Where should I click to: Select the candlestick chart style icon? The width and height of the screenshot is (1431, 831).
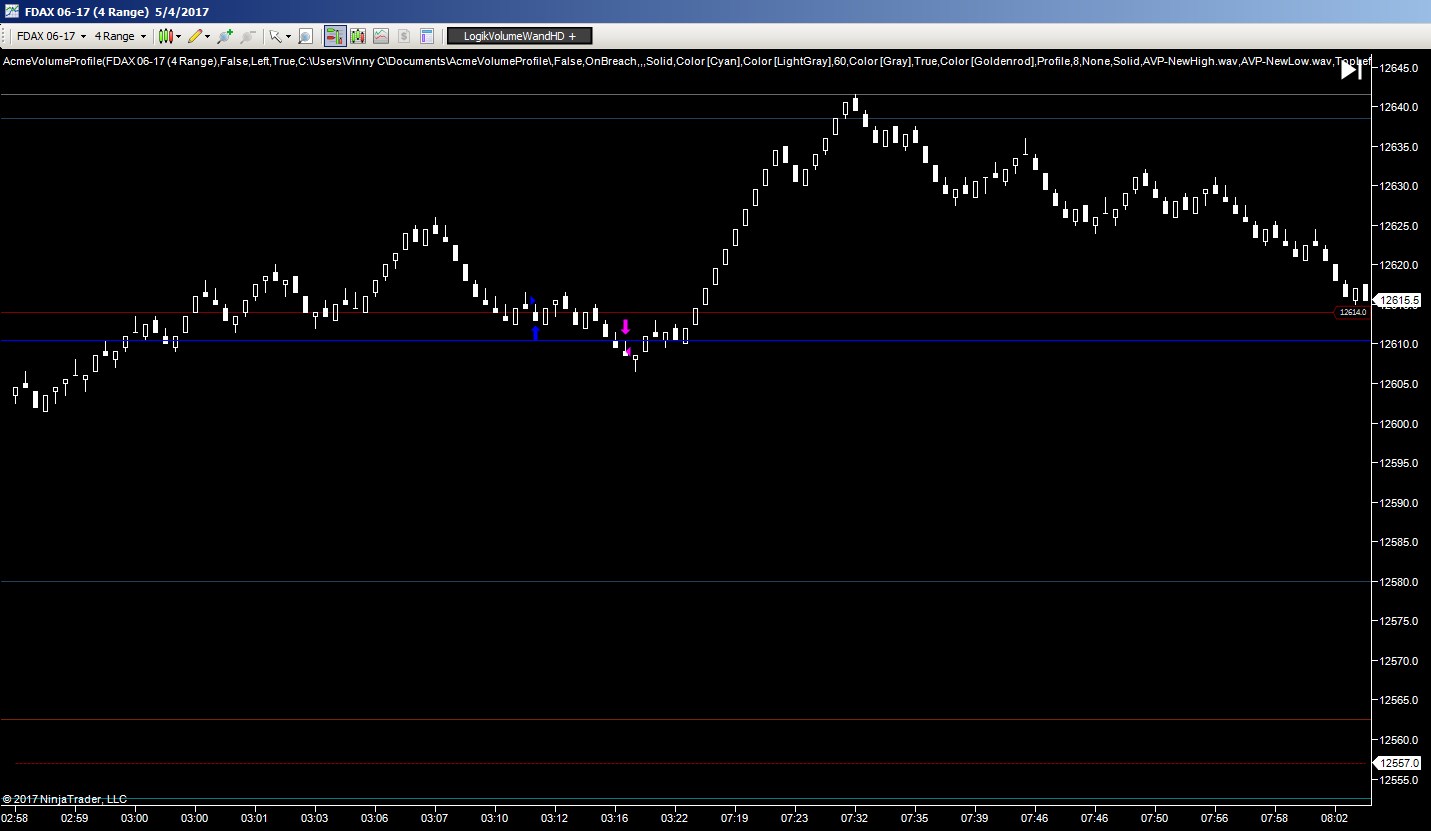(166, 36)
